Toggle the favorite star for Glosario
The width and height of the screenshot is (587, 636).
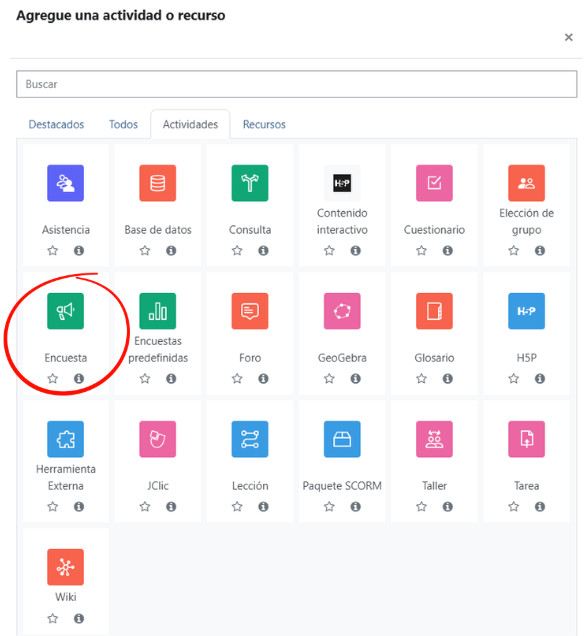click(421, 379)
